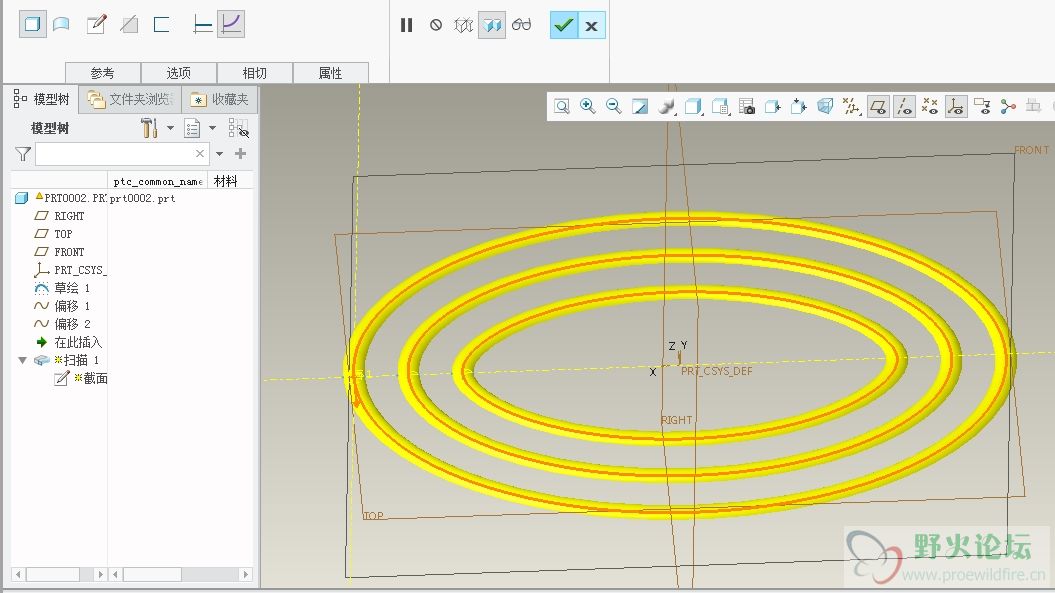Confirm the sweep with the green checkmark
The height and width of the screenshot is (593, 1055).
pyautogui.click(x=564, y=26)
